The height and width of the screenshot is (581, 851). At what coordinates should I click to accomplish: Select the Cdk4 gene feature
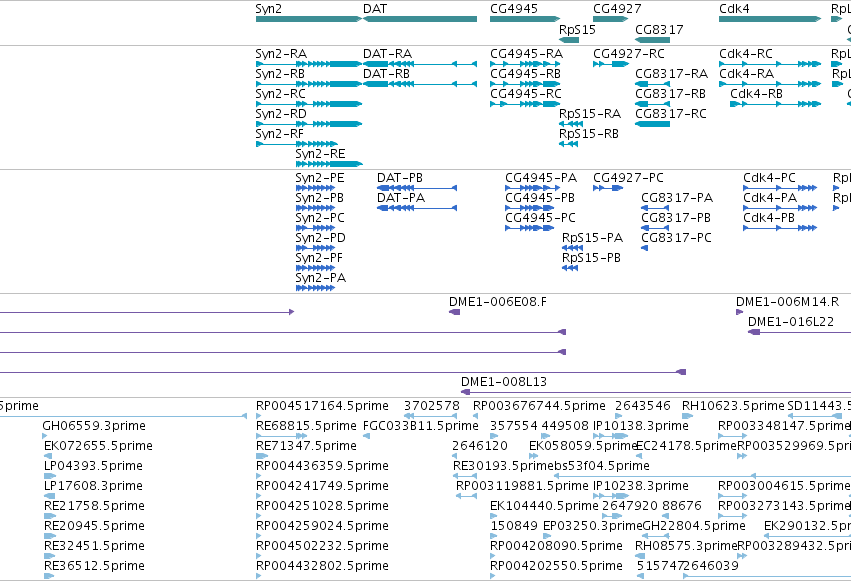pos(770,19)
